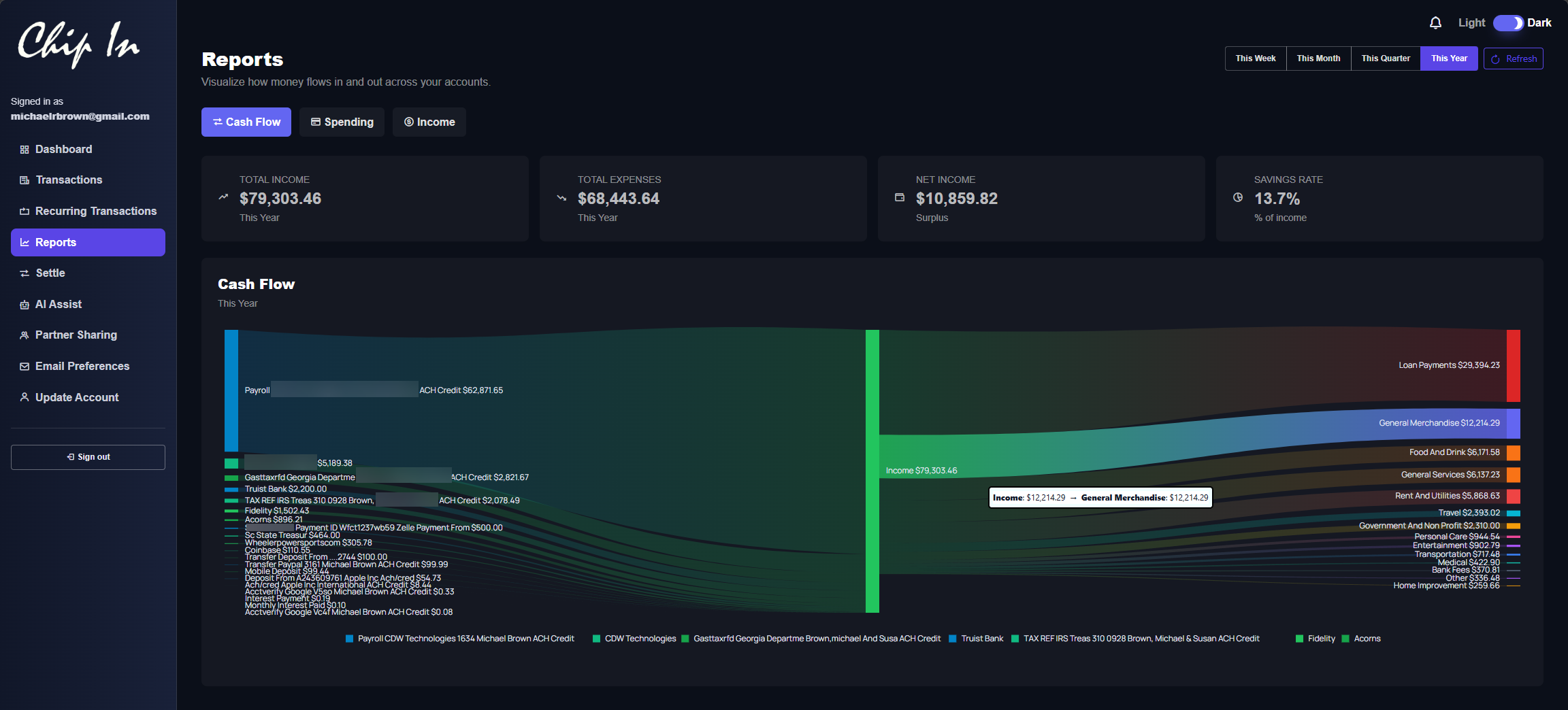This screenshot has width=1568, height=710.
Task: Switch to the Income tab
Action: point(429,122)
